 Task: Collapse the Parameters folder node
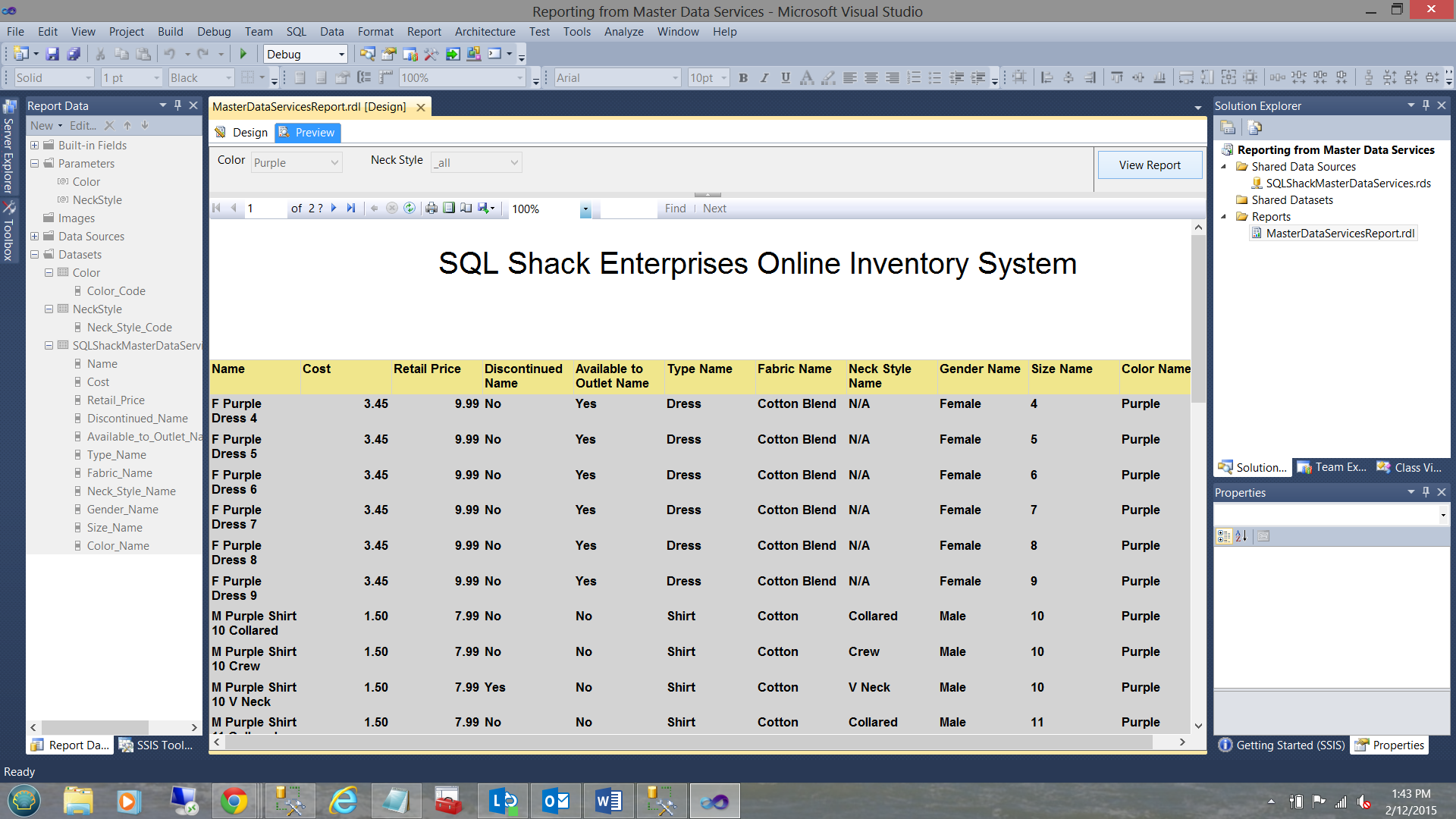tap(34, 164)
